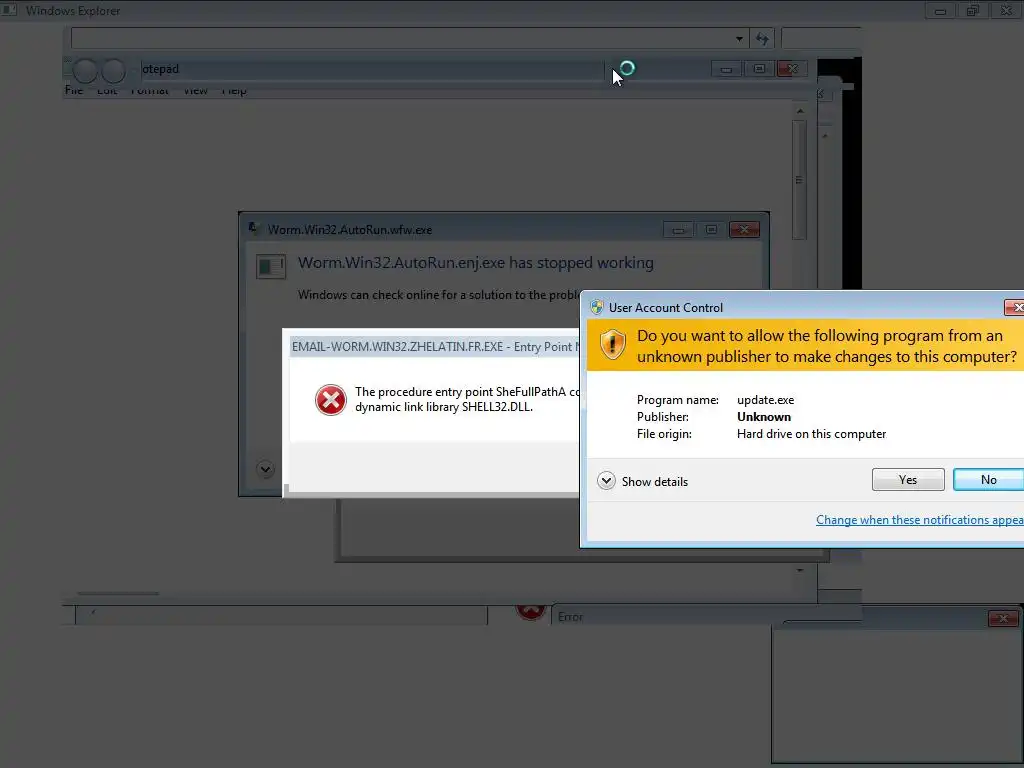Viewport: 1024px width, 768px height.
Task: Close the User Account Control dialog
Action: point(1014,307)
